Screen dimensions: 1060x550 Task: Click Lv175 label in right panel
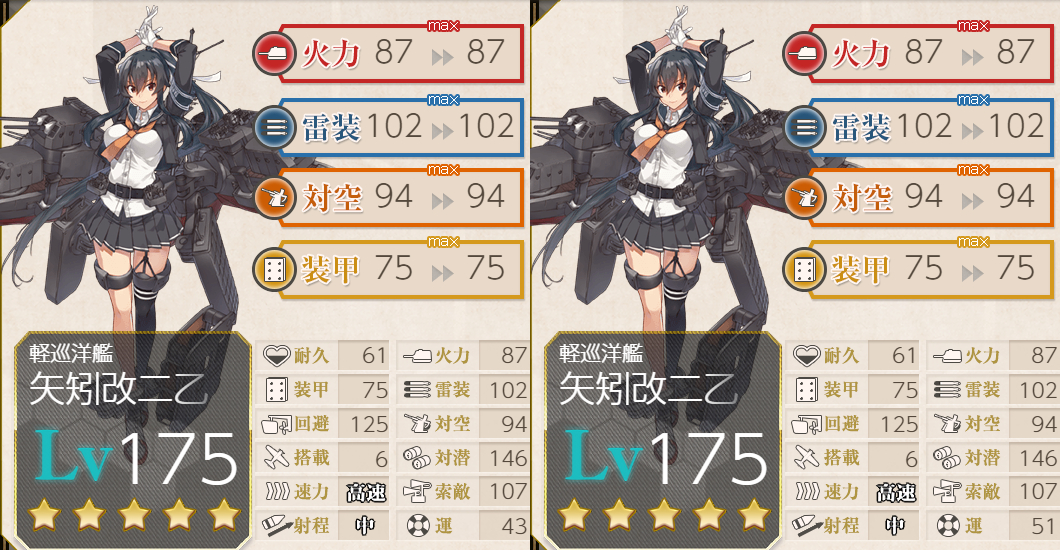pos(667,459)
